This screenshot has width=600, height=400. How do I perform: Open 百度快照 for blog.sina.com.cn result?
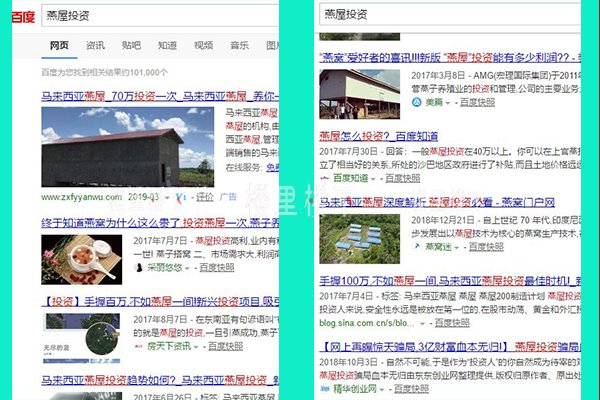click(452, 323)
